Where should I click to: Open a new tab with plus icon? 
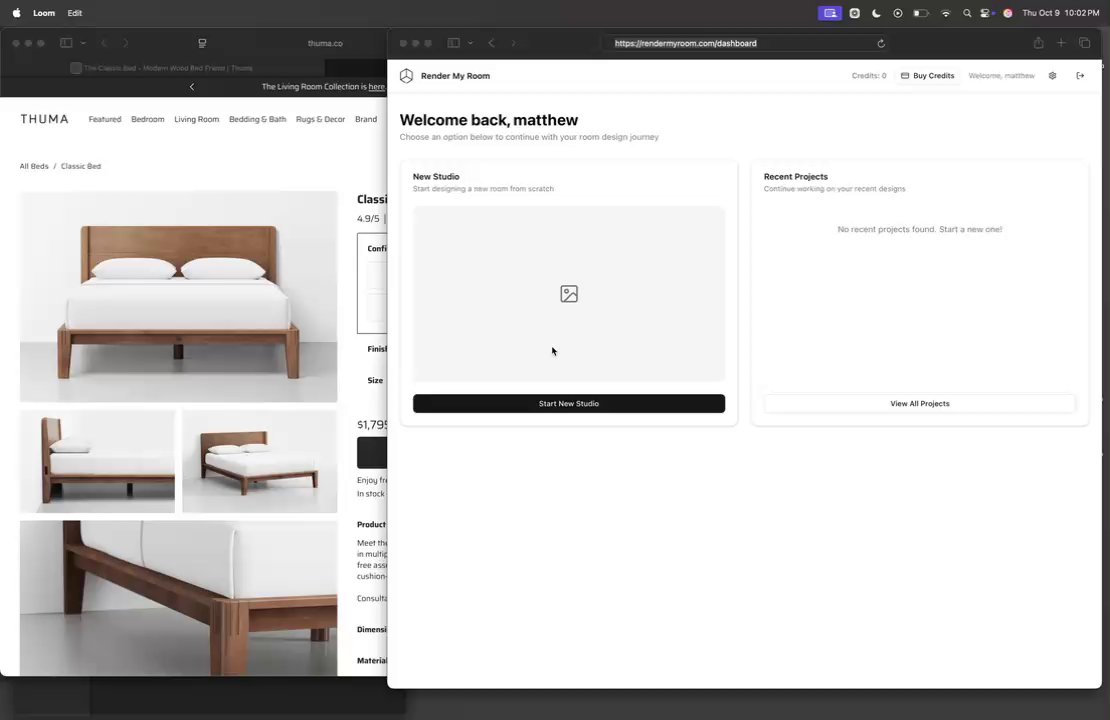click(x=1060, y=43)
